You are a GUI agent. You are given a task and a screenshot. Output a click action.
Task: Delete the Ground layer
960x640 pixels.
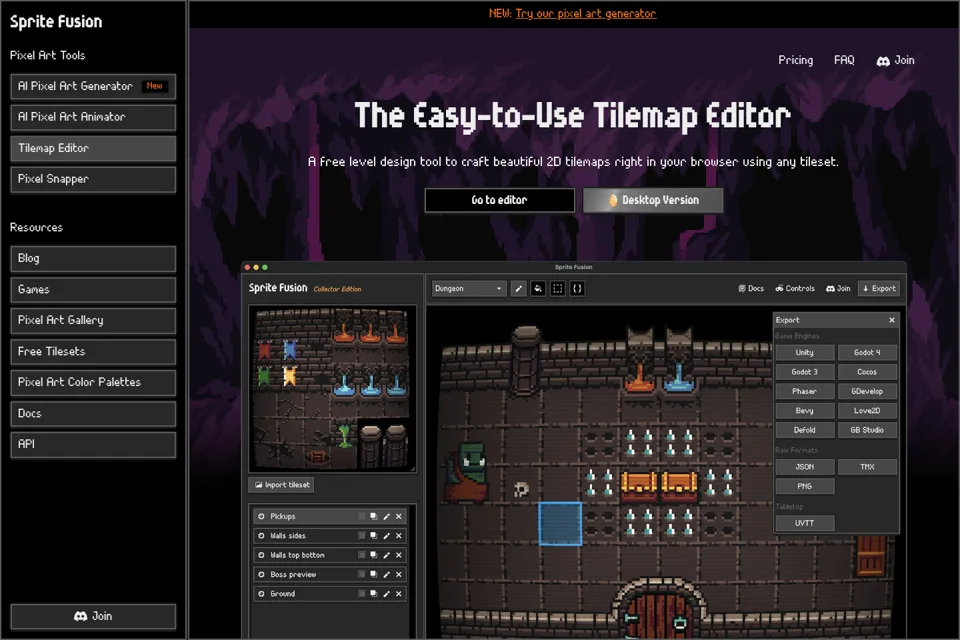pos(399,594)
